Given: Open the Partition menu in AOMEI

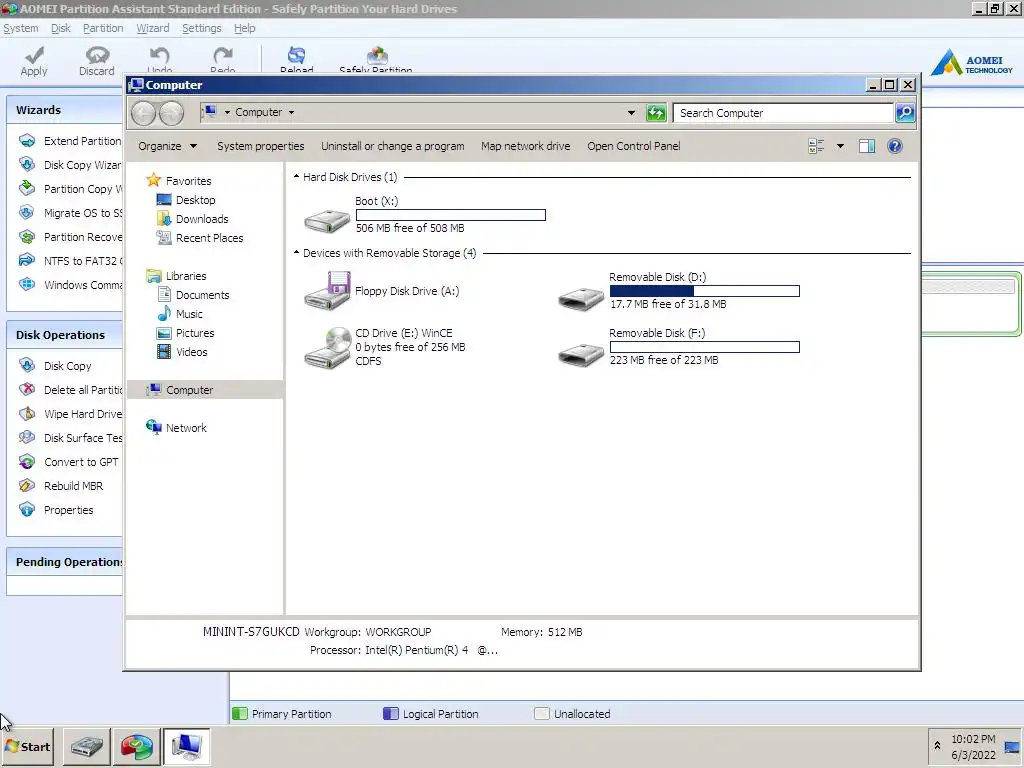Looking at the screenshot, I should [103, 28].
